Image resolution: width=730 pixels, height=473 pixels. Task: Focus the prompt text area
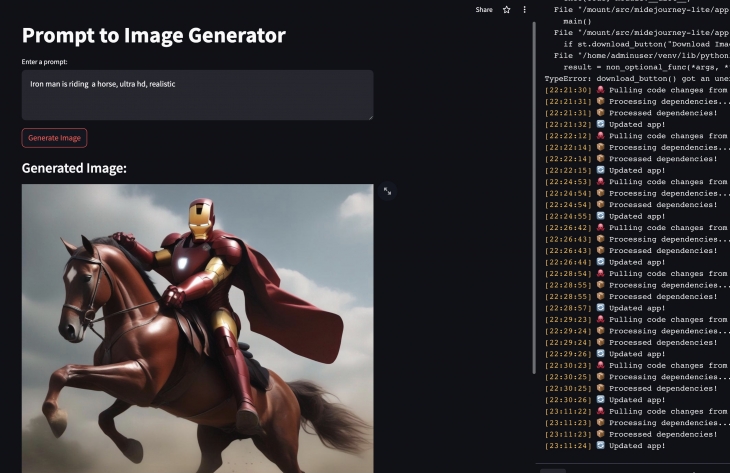[197, 95]
